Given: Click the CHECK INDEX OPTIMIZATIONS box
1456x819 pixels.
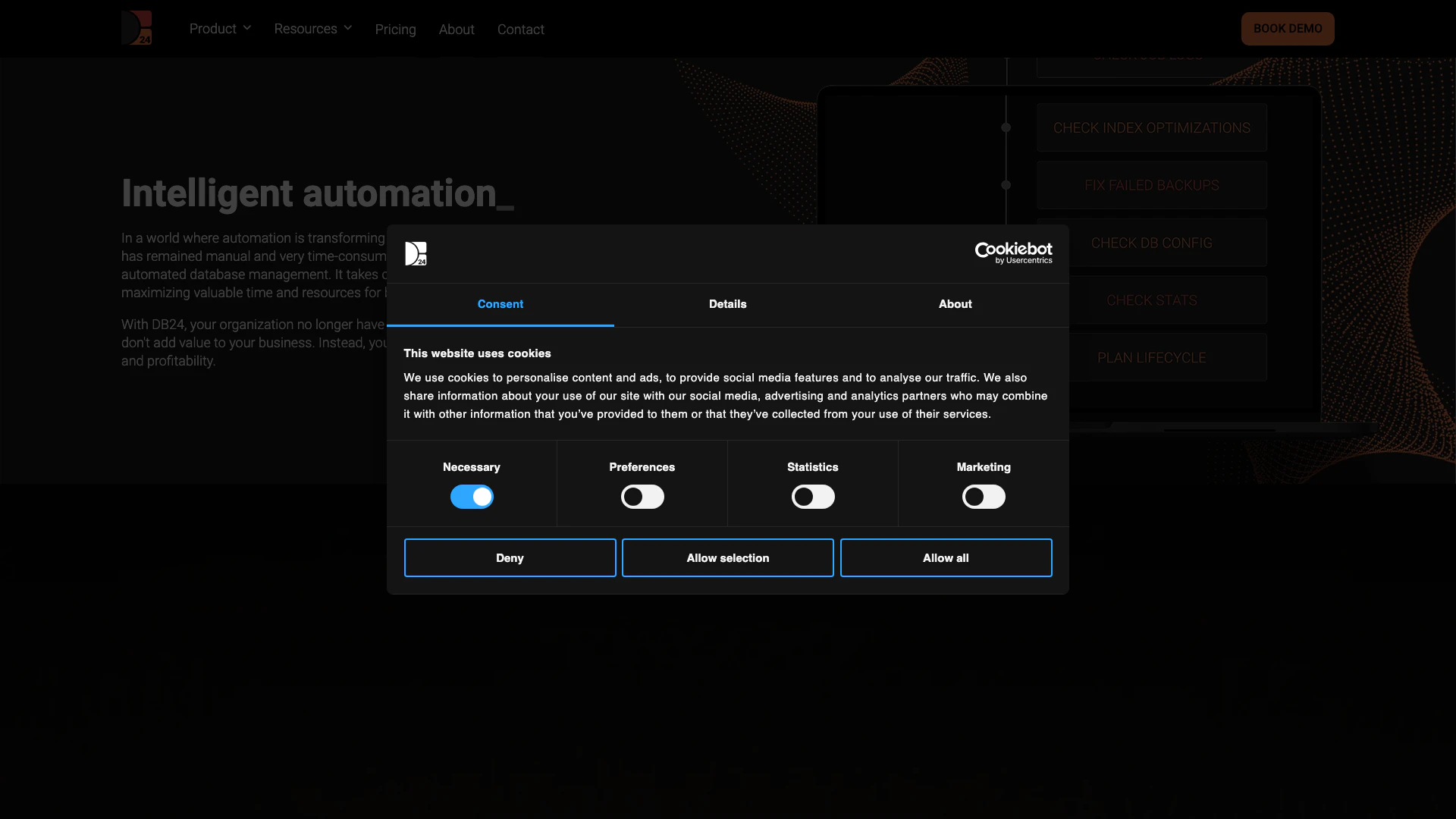Looking at the screenshot, I should [x=1151, y=128].
